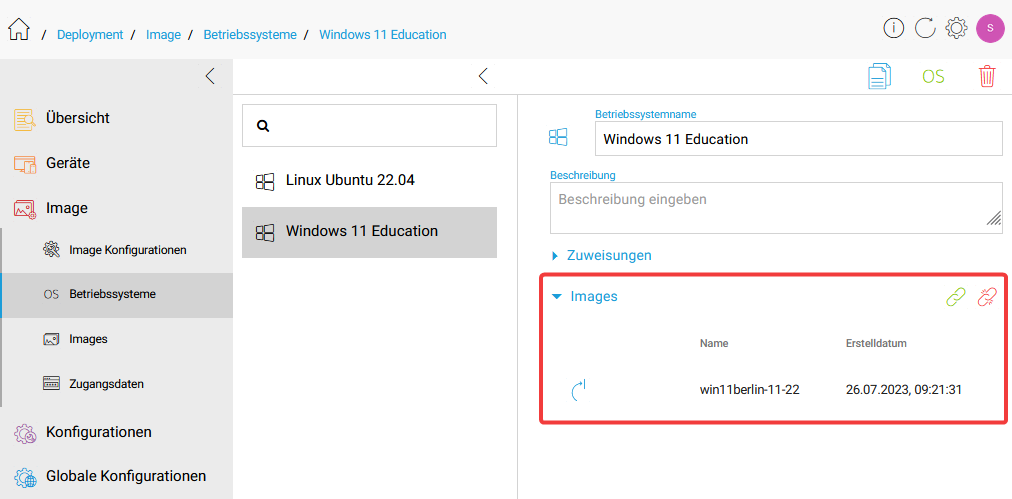Focus the operating system search field

pyautogui.click(x=369, y=125)
